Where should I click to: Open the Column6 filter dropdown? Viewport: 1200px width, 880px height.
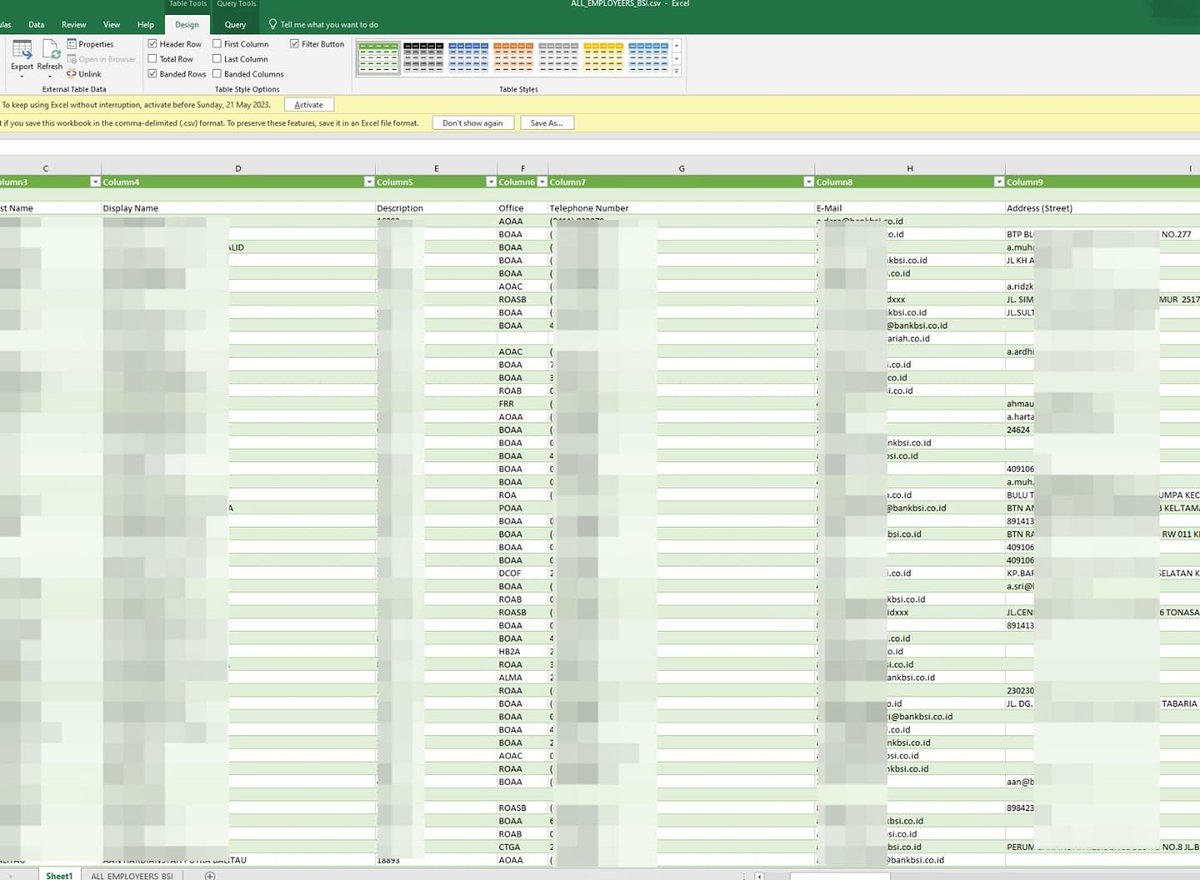[542, 182]
